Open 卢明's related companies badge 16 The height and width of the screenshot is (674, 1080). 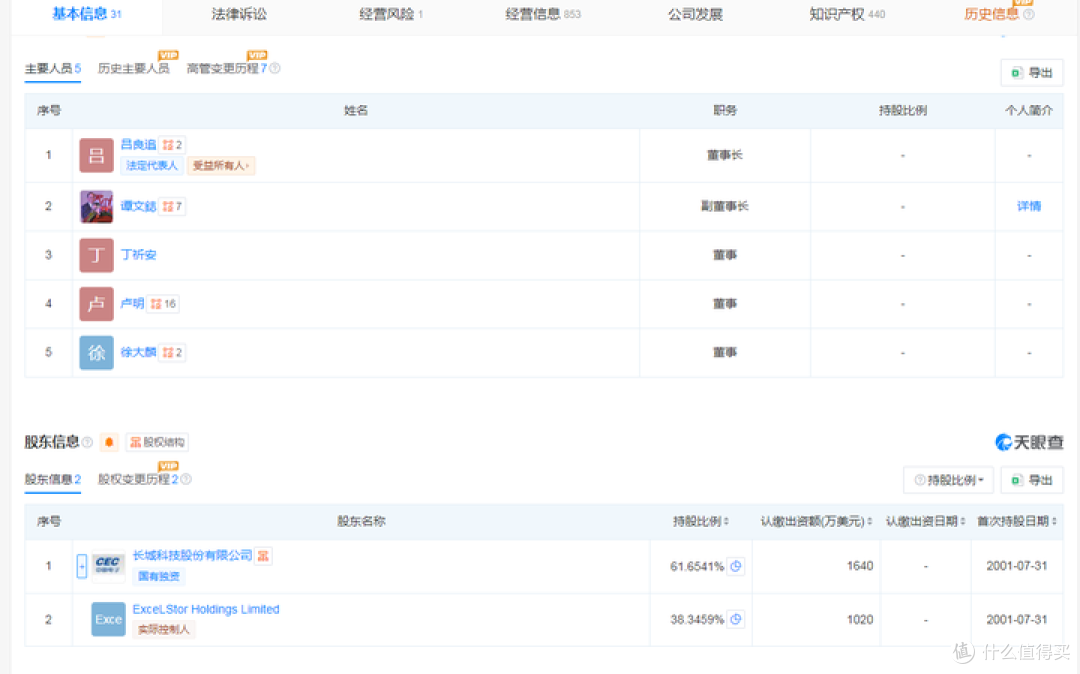click(x=164, y=304)
